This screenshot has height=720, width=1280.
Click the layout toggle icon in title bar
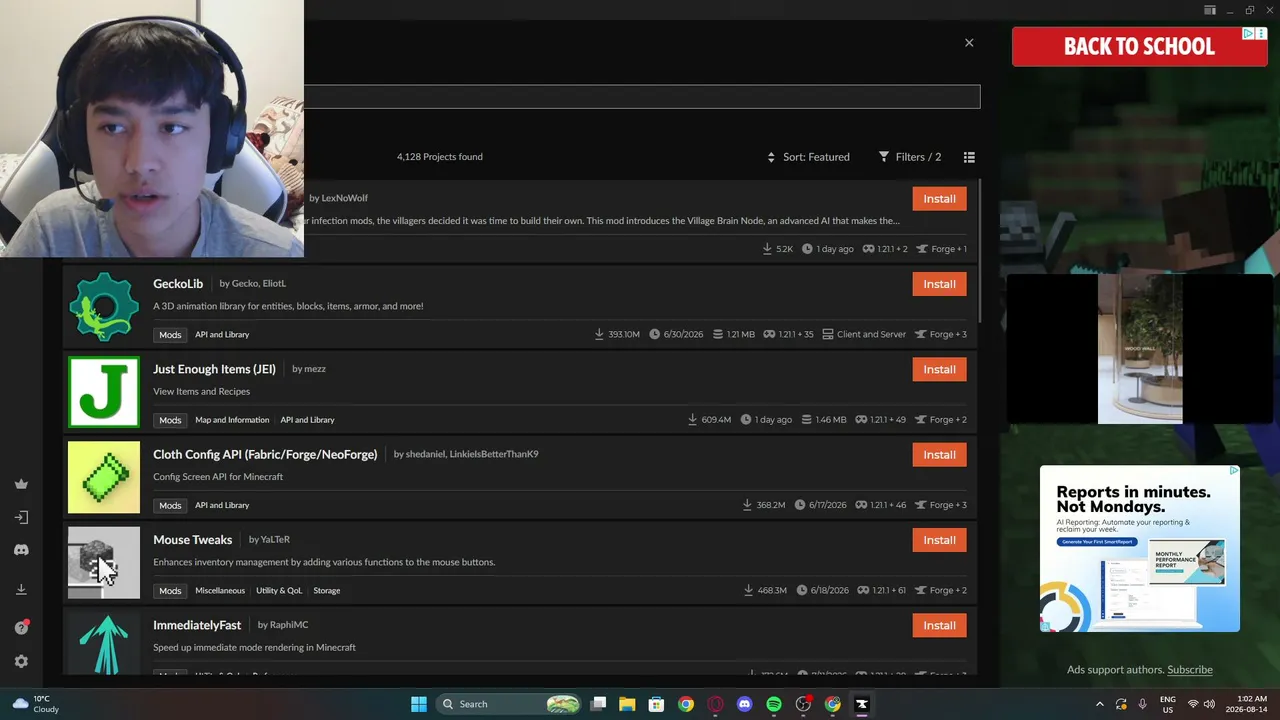1210,10
